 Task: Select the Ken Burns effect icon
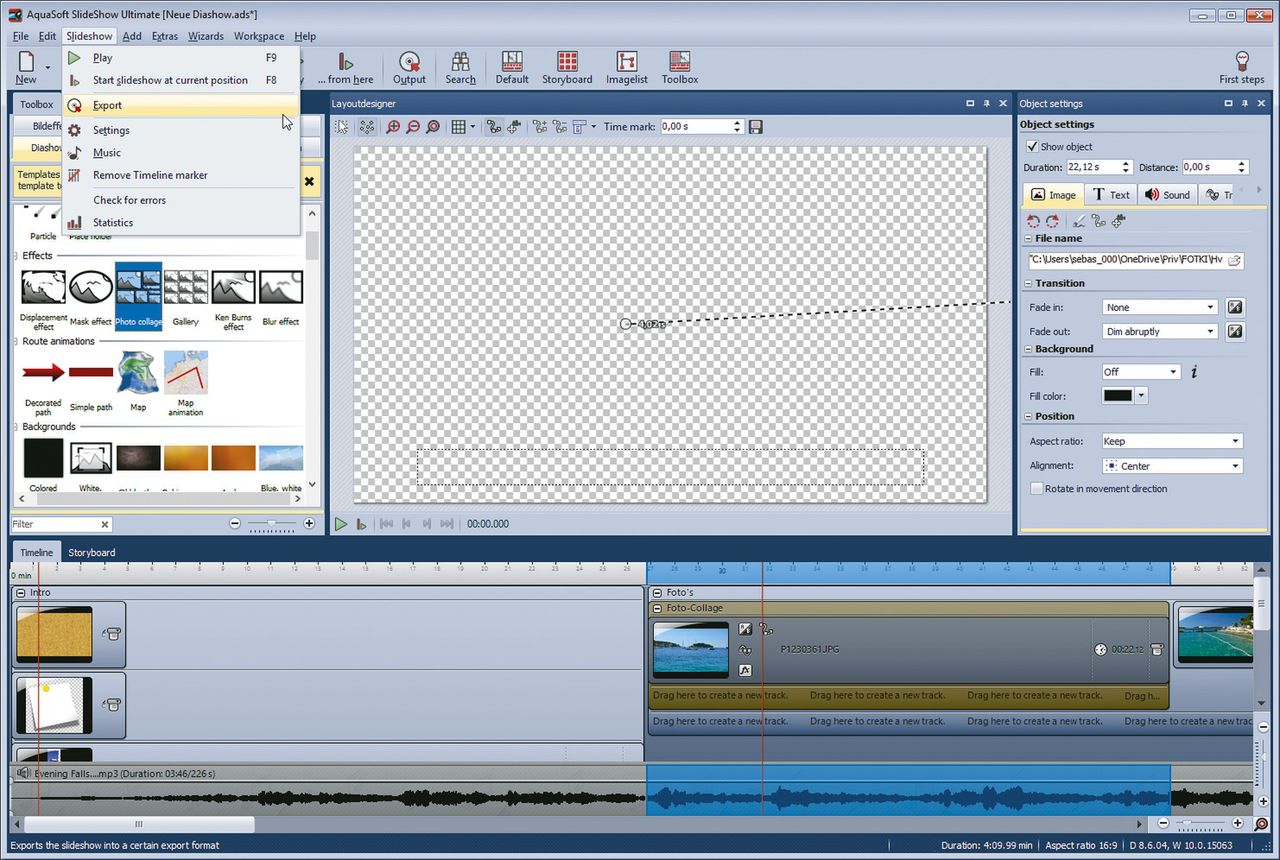coord(233,288)
